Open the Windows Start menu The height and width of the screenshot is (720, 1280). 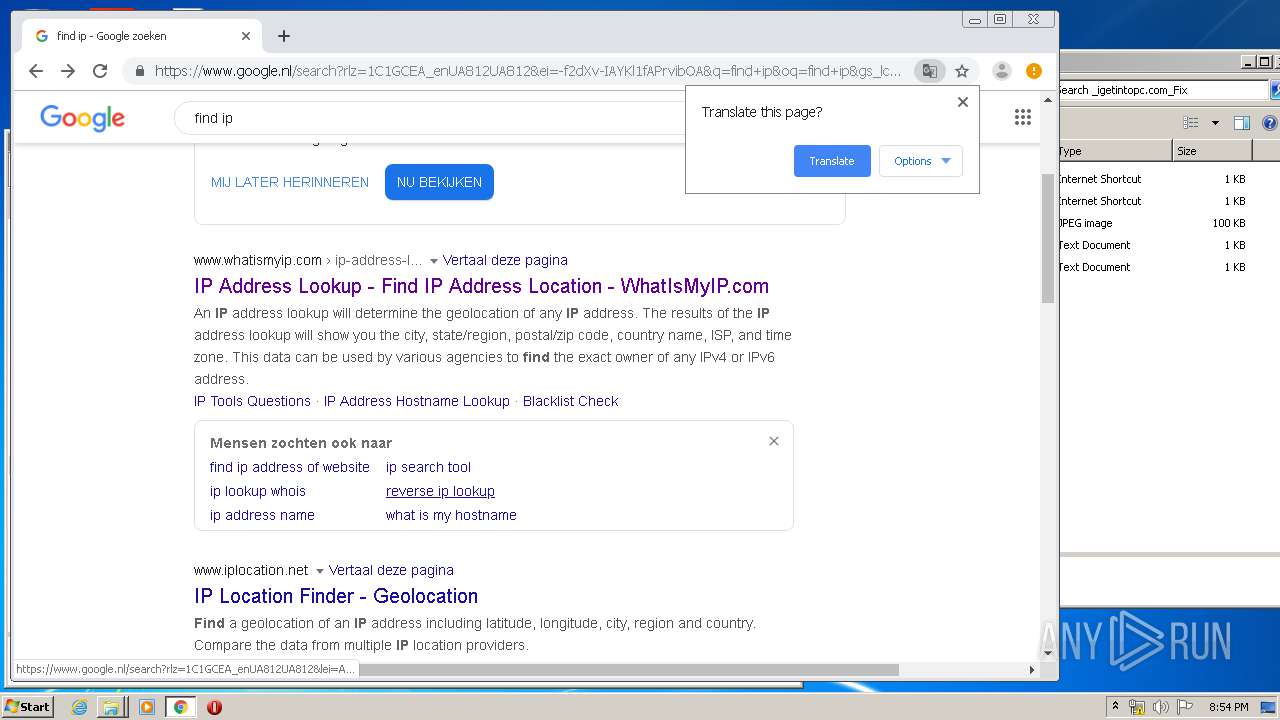point(27,707)
